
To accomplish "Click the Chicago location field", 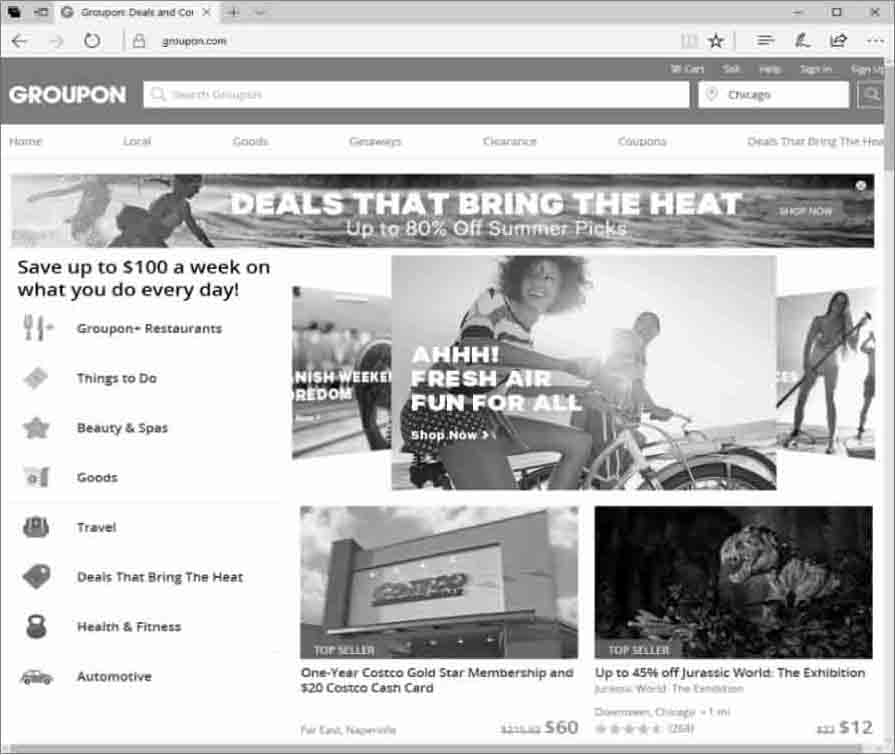I will (x=773, y=94).
